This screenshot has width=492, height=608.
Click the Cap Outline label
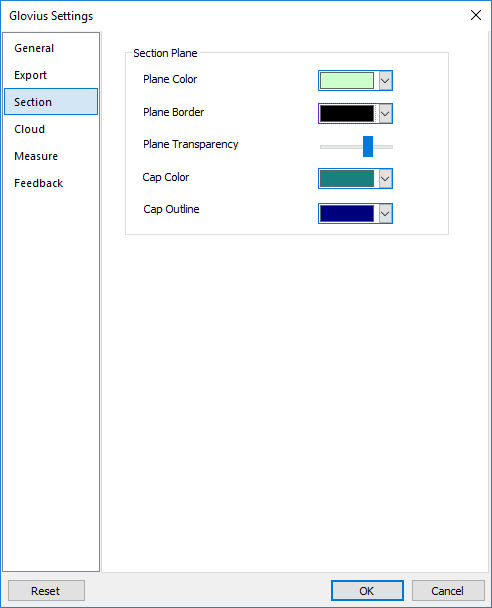(x=171, y=209)
